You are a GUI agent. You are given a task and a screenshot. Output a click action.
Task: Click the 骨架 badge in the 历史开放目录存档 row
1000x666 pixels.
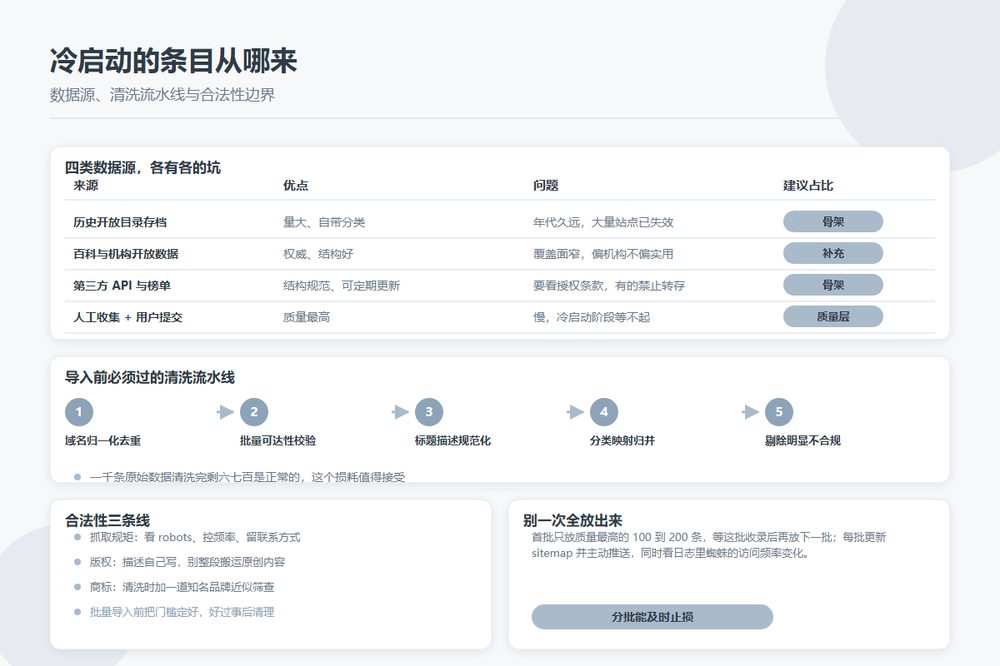833,222
